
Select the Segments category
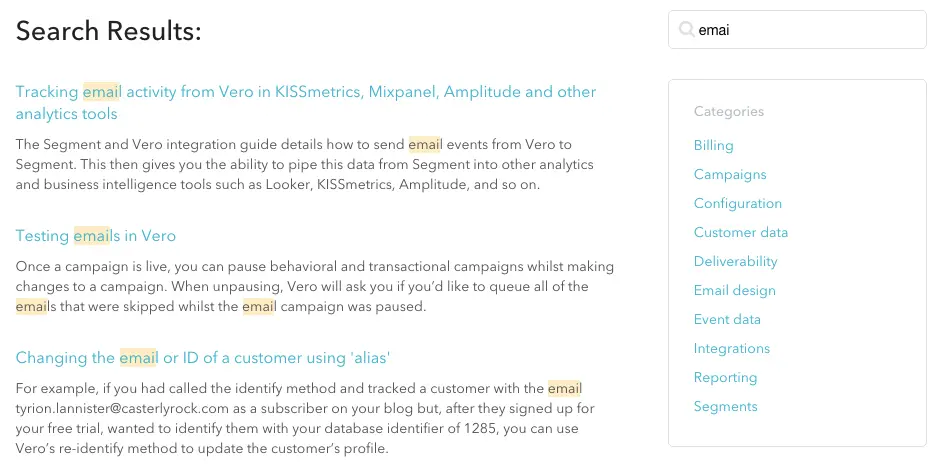pos(725,406)
